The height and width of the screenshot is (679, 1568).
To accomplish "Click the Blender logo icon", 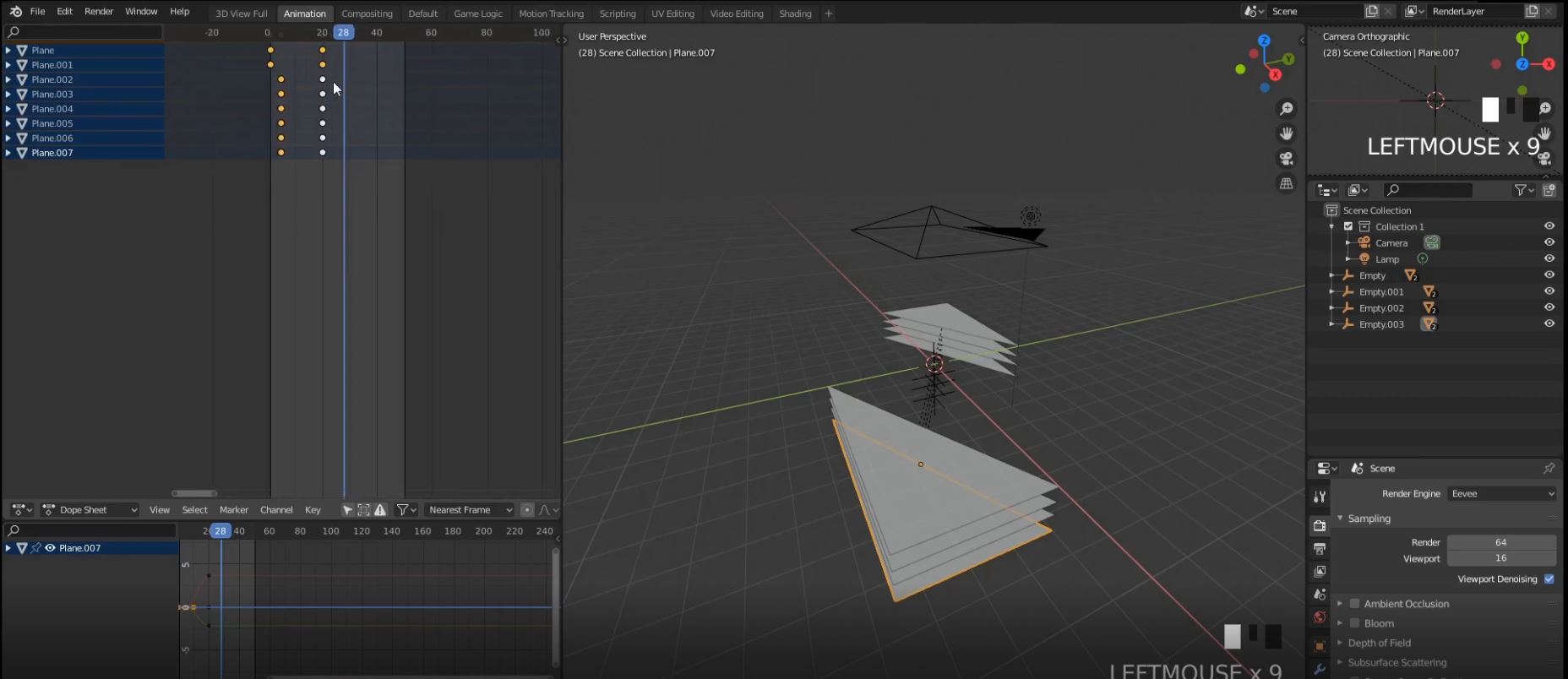I will coord(15,12).
